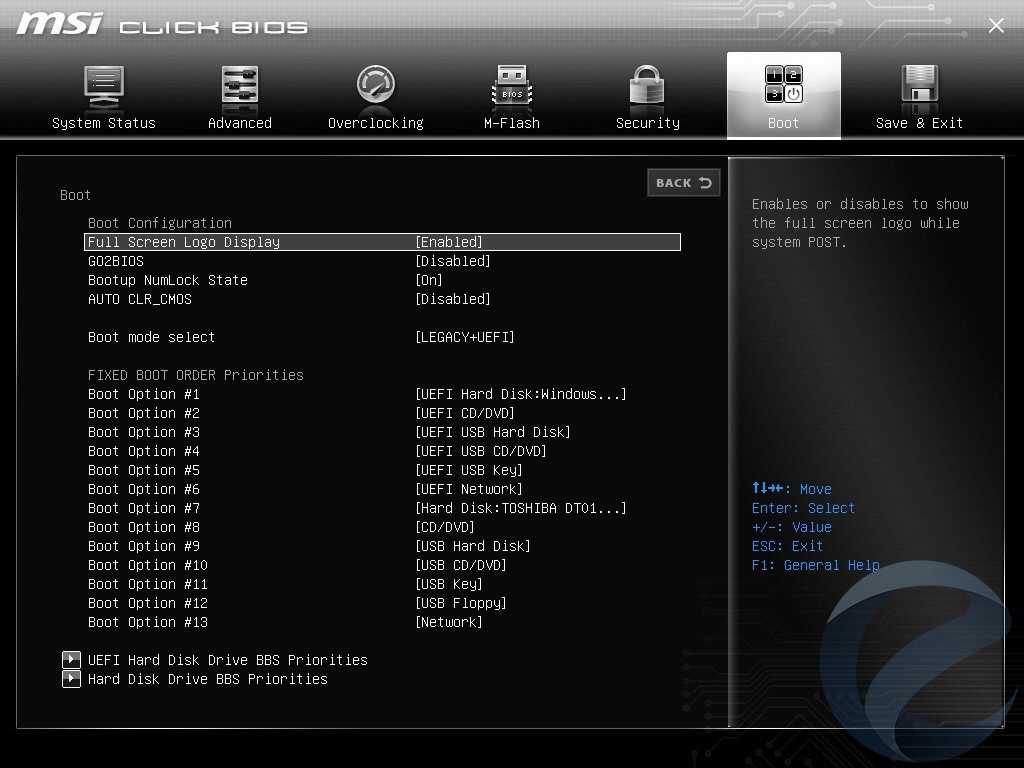Viewport: 1024px width, 768px height.
Task: Open the Save & Exit floppy icon
Action: pos(919,87)
